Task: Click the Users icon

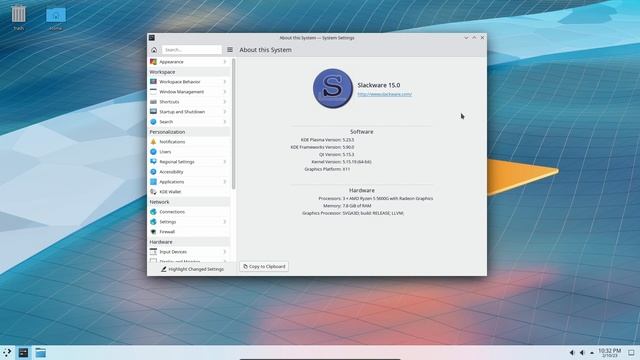Action: point(153,151)
